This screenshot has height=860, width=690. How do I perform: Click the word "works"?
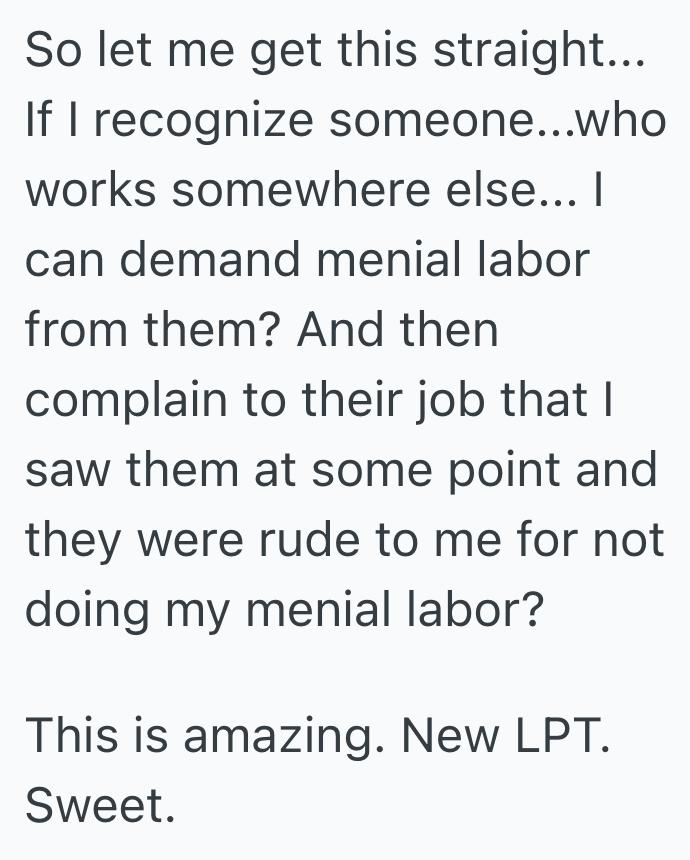pyautogui.click(x=91, y=190)
